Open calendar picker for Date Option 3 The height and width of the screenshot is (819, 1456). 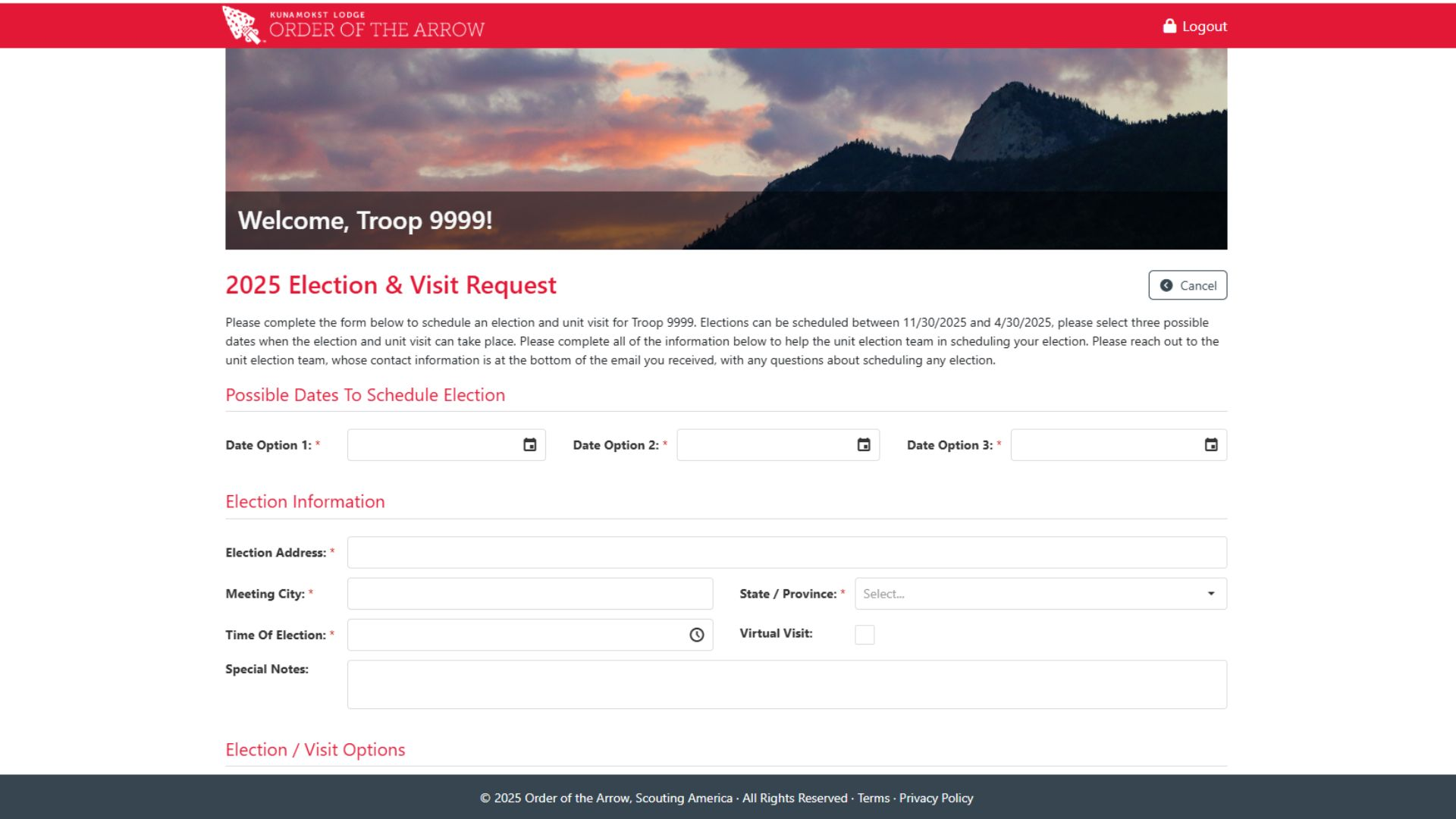point(1211,445)
